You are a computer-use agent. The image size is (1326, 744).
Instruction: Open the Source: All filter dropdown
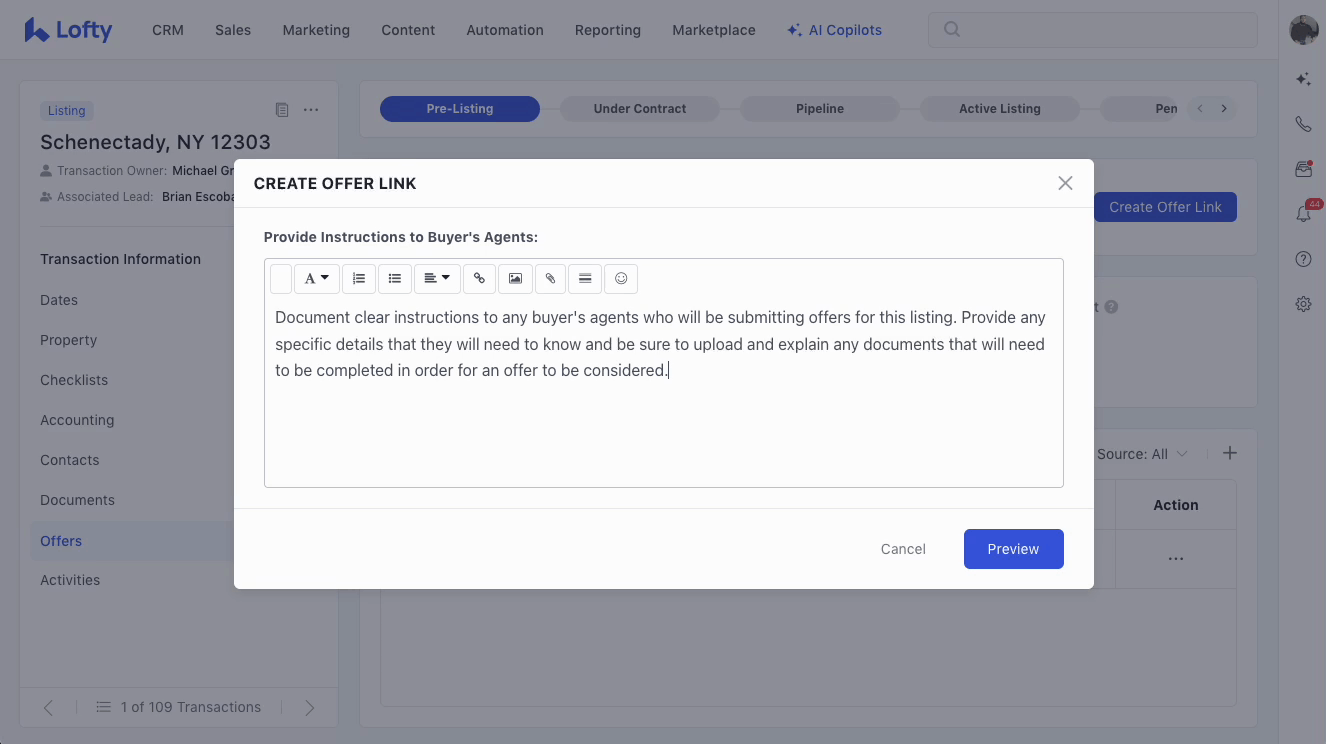[x=1142, y=454]
